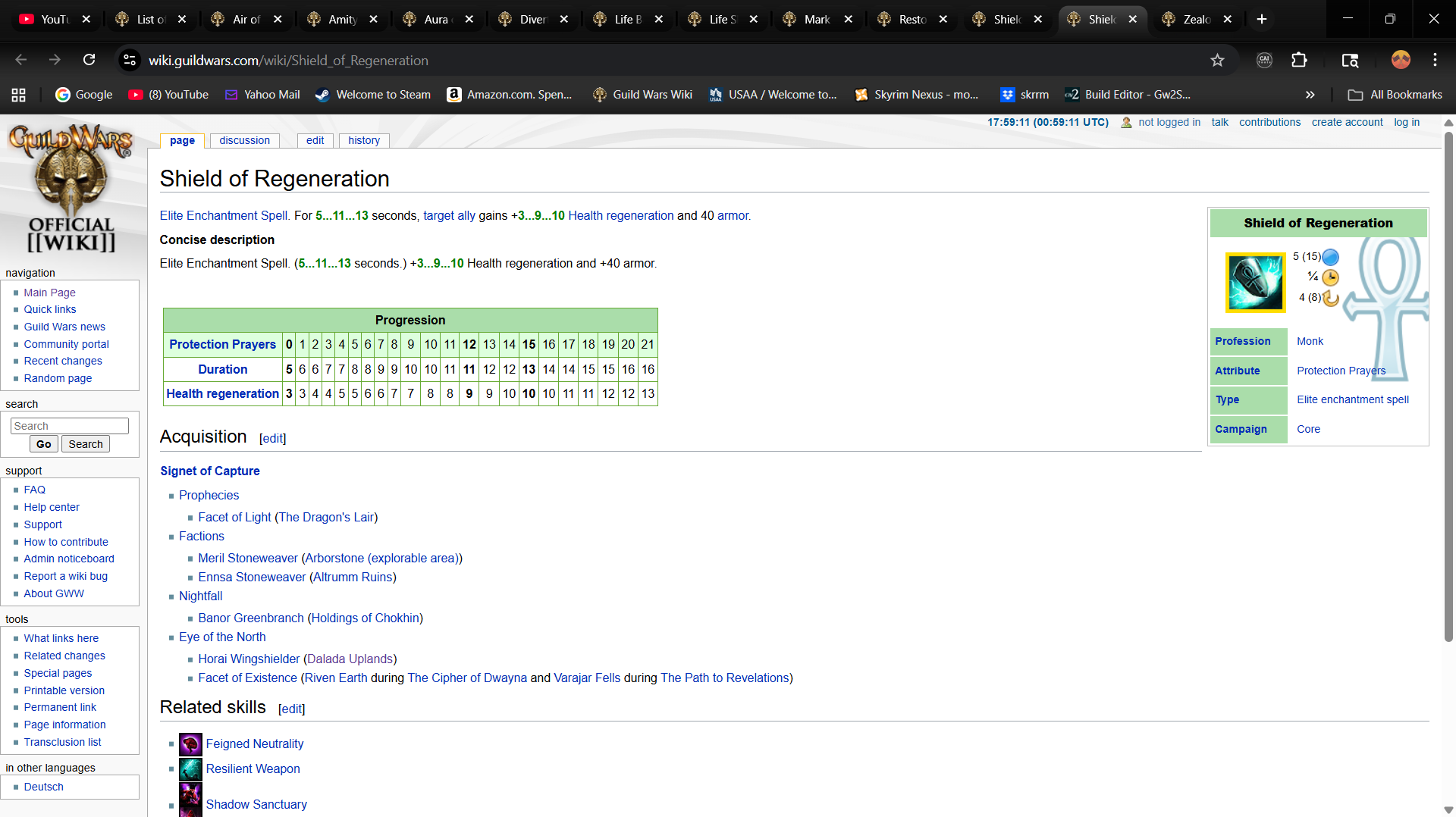
Task: Click the blue energy cost icon
Action: pos(1330,257)
